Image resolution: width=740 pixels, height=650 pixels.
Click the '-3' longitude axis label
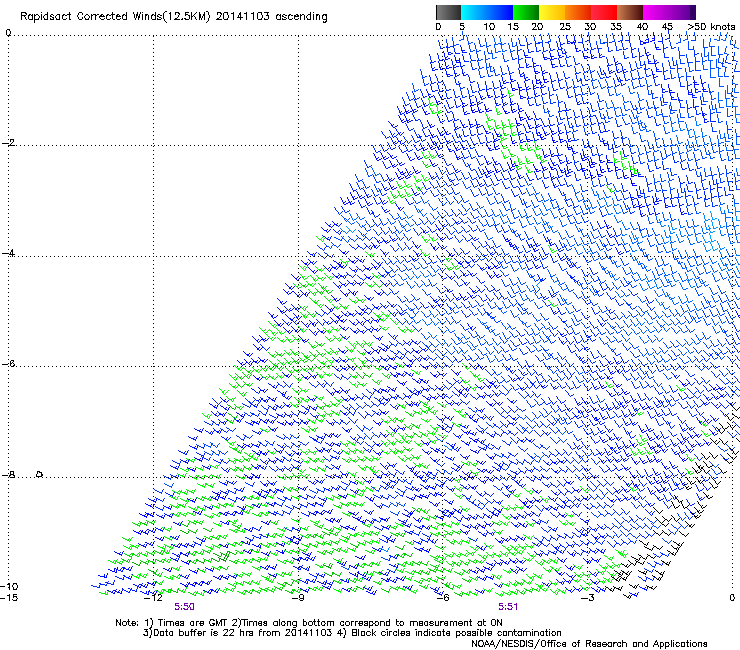click(x=588, y=598)
